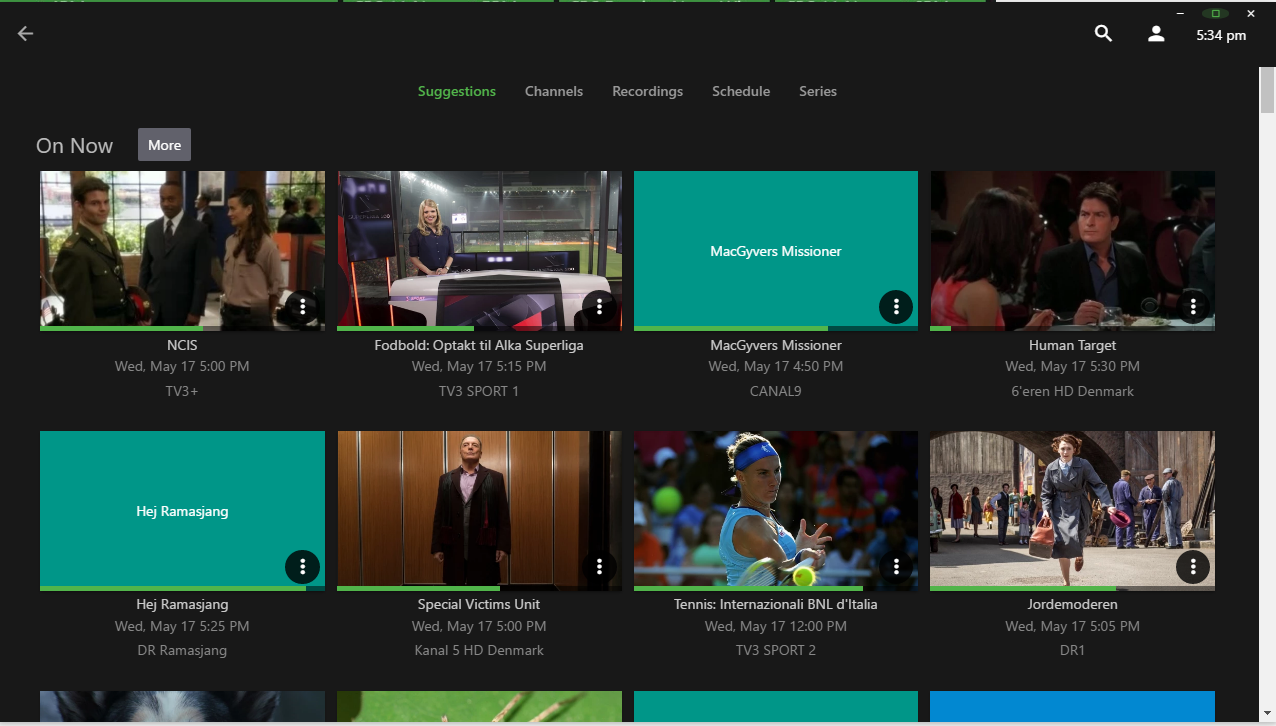Open the search function
Screen dimensions: 1276x726
click(x=1102, y=33)
